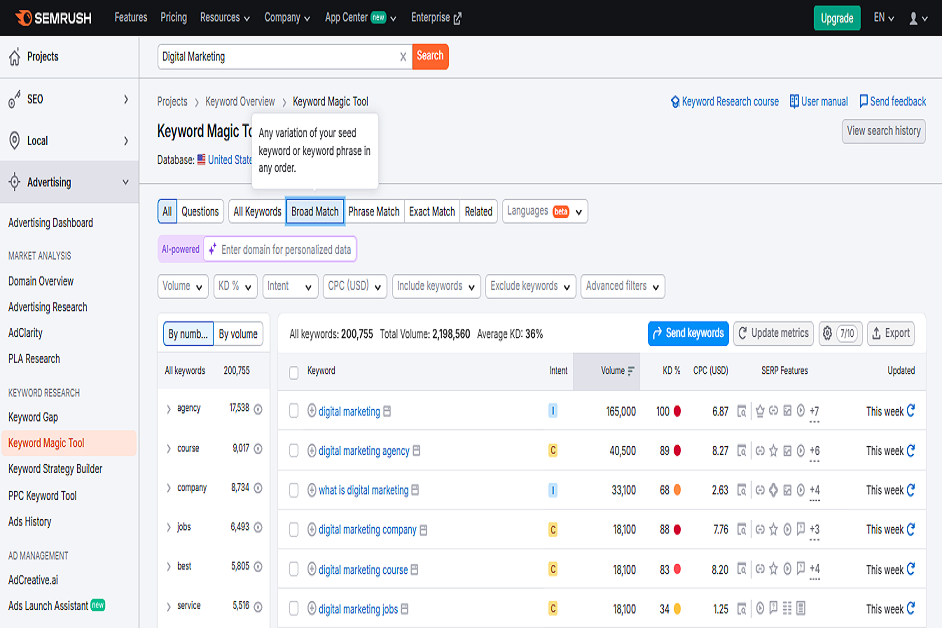This screenshot has height=628, width=942.
Task: Refresh metrics for digital marketing course row
Action: coord(911,569)
